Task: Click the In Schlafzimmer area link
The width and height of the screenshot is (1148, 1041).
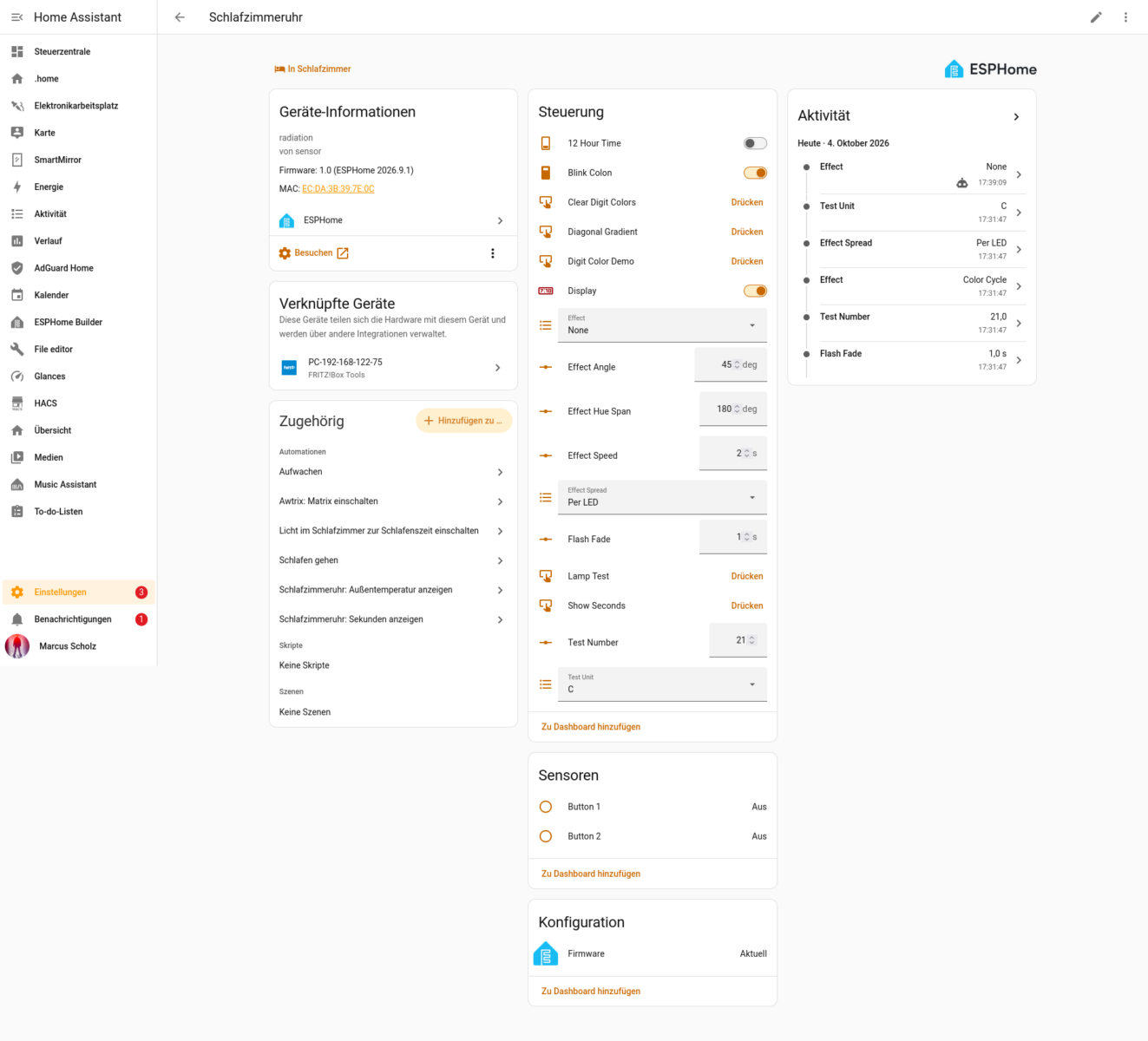Action: tap(312, 69)
